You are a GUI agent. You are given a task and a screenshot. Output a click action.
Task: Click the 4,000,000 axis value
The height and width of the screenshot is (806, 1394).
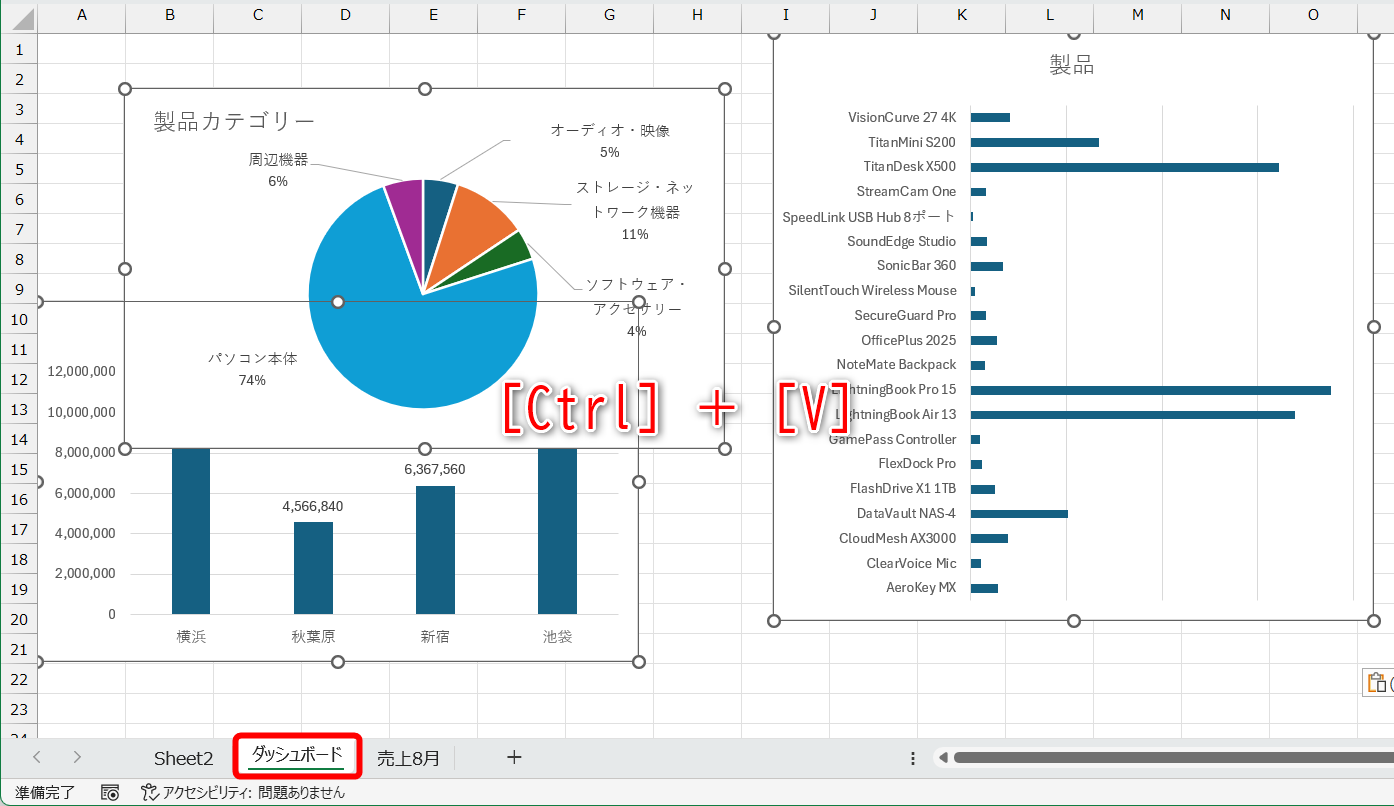(x=85, y=533)
